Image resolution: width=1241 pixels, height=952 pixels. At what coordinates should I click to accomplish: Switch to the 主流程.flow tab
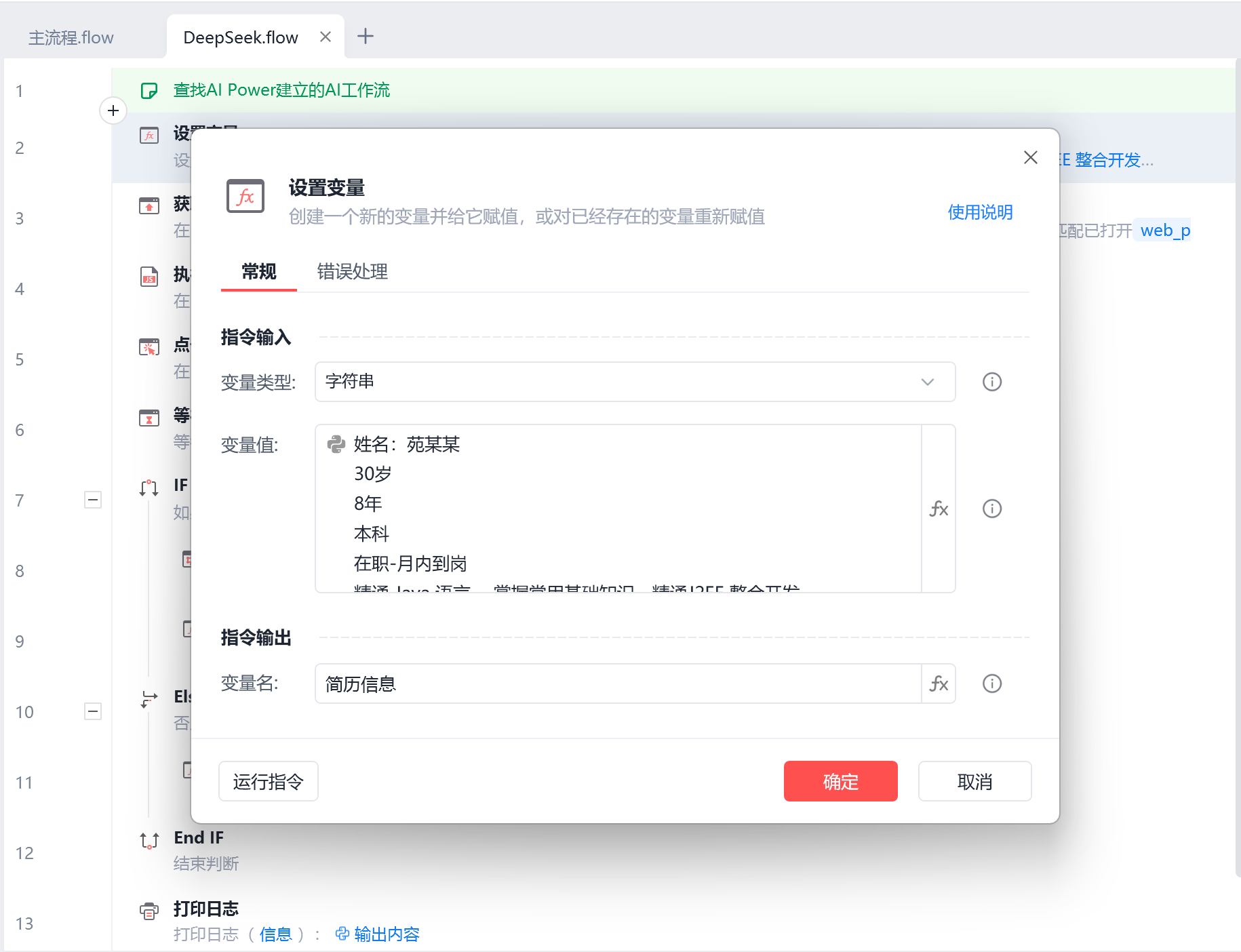point(71,37)
